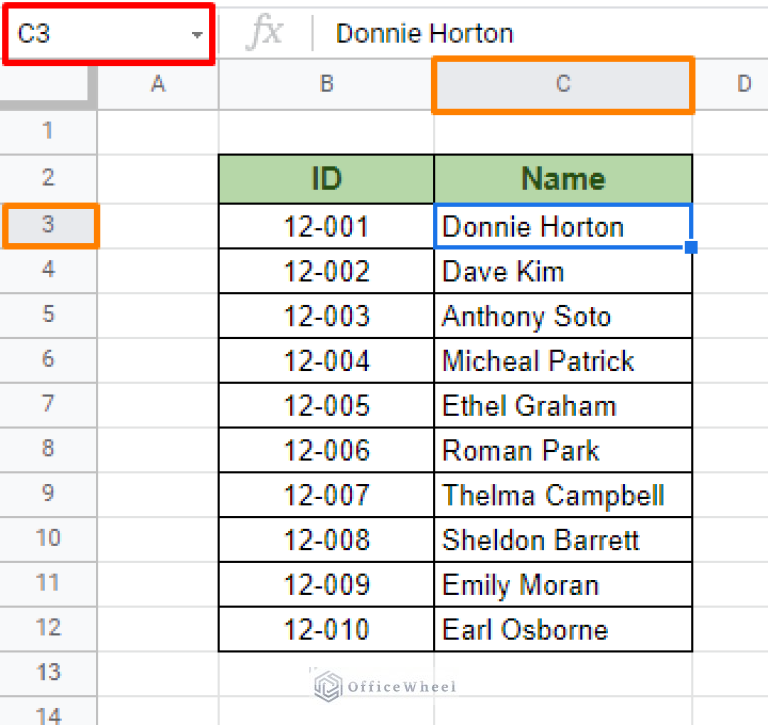Click the fx function icon
This screenshot has width=768, height=725.
[265, 33]
